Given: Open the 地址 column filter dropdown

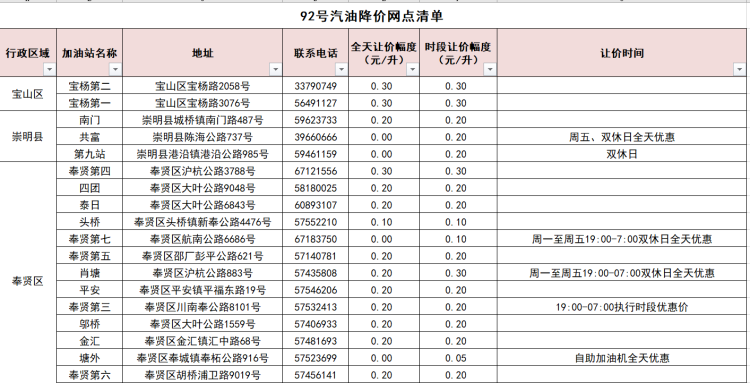Looking at the screenshot, I should (x=276, y=69).
